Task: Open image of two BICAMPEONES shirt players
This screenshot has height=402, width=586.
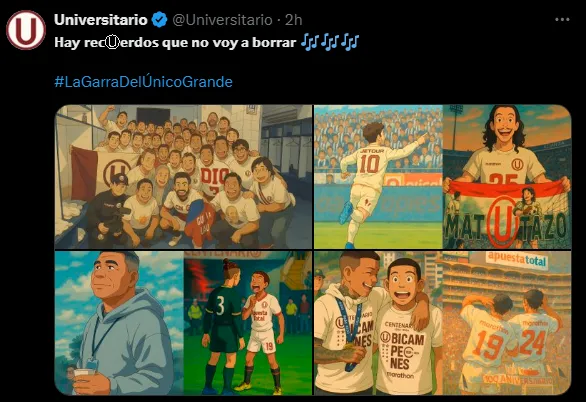Action: point(378,323)
